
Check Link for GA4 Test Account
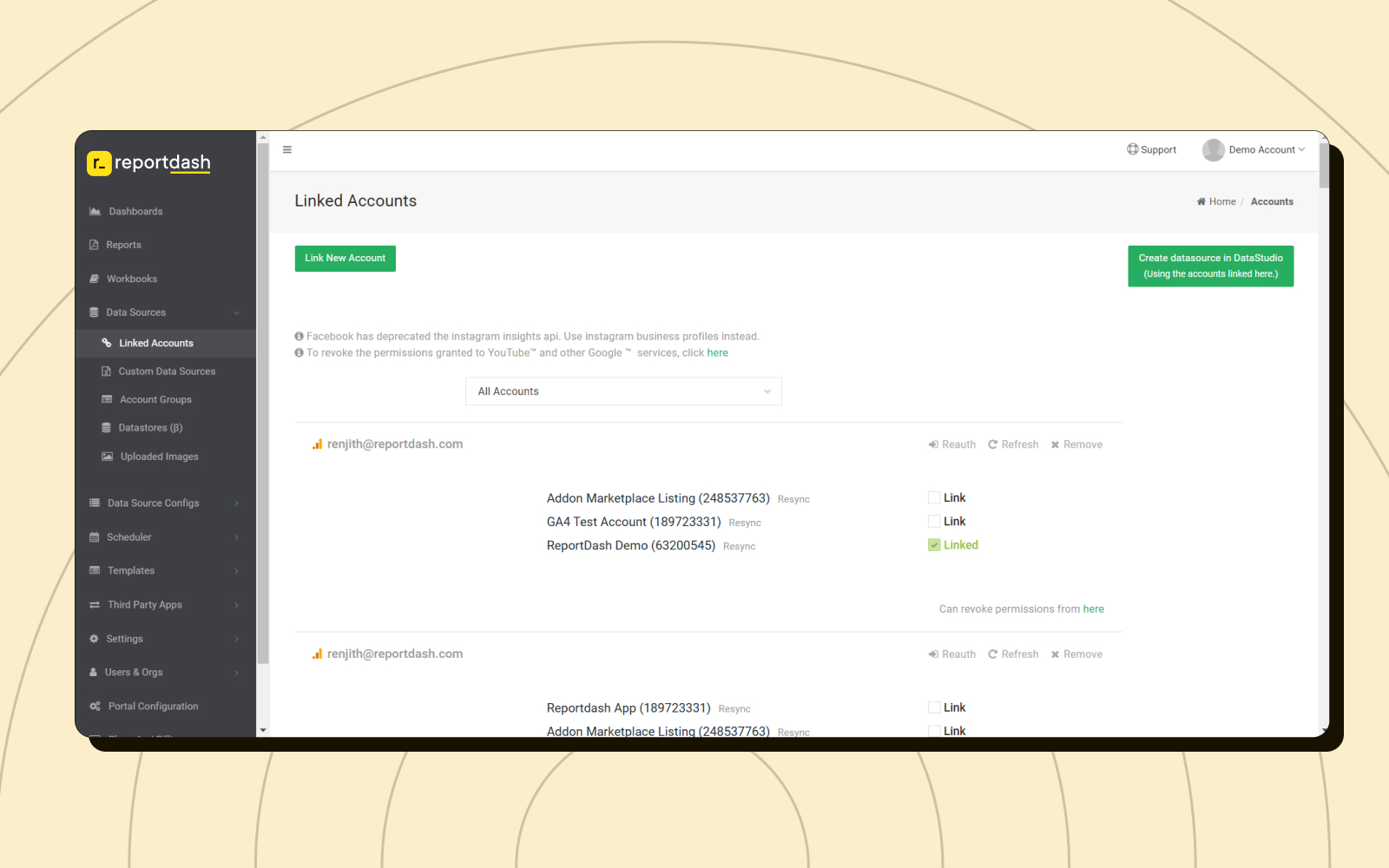(x=934, y=522)
